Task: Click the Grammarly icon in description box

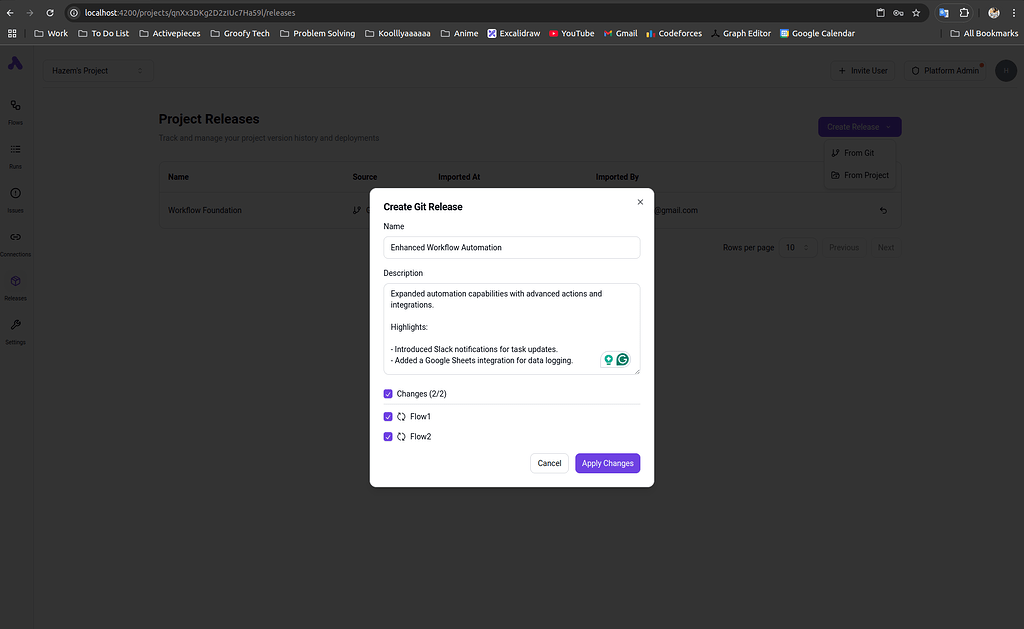Action: (622, 358)
